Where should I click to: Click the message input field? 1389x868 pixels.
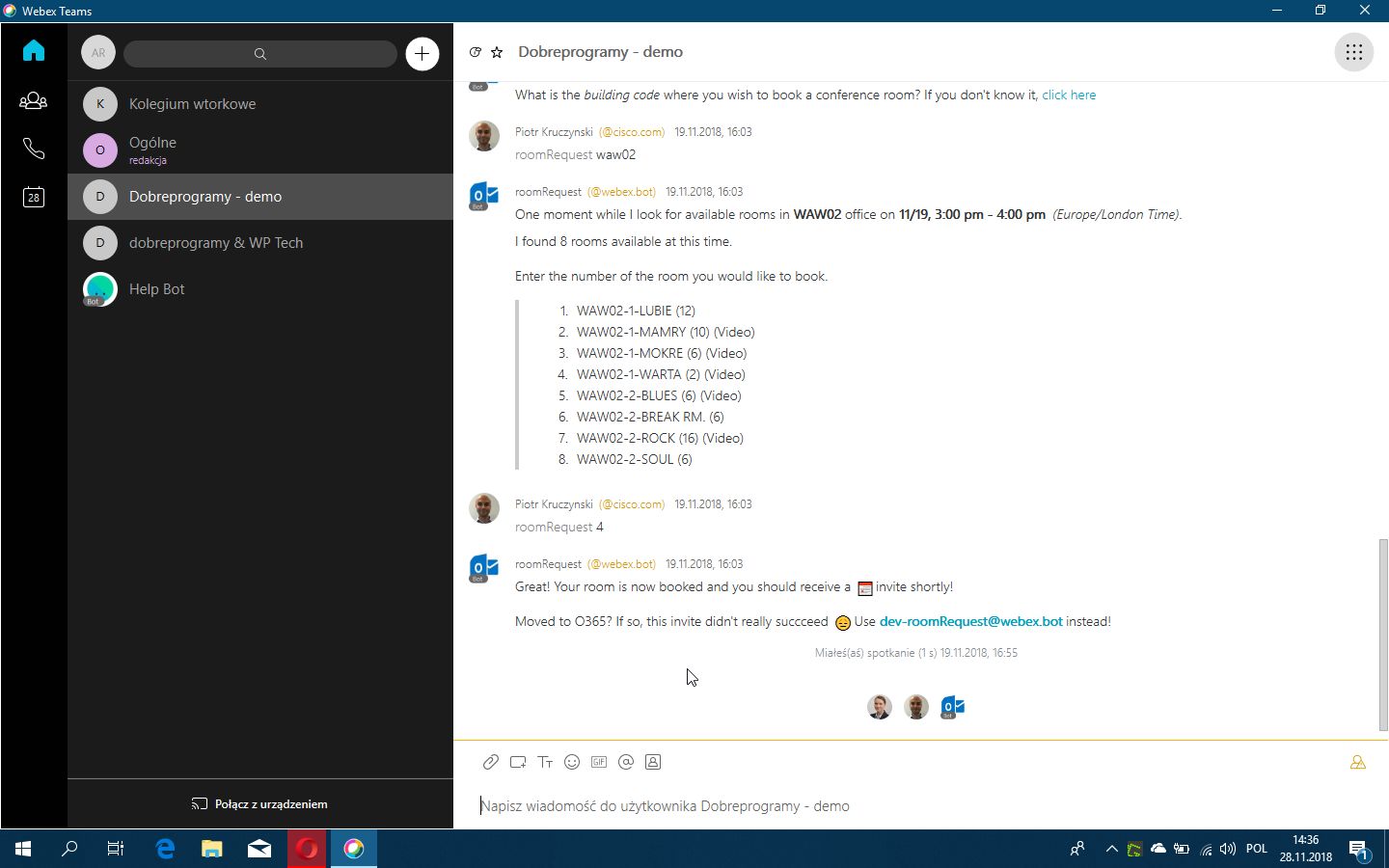pyautogui.click(x=772, y=805)
